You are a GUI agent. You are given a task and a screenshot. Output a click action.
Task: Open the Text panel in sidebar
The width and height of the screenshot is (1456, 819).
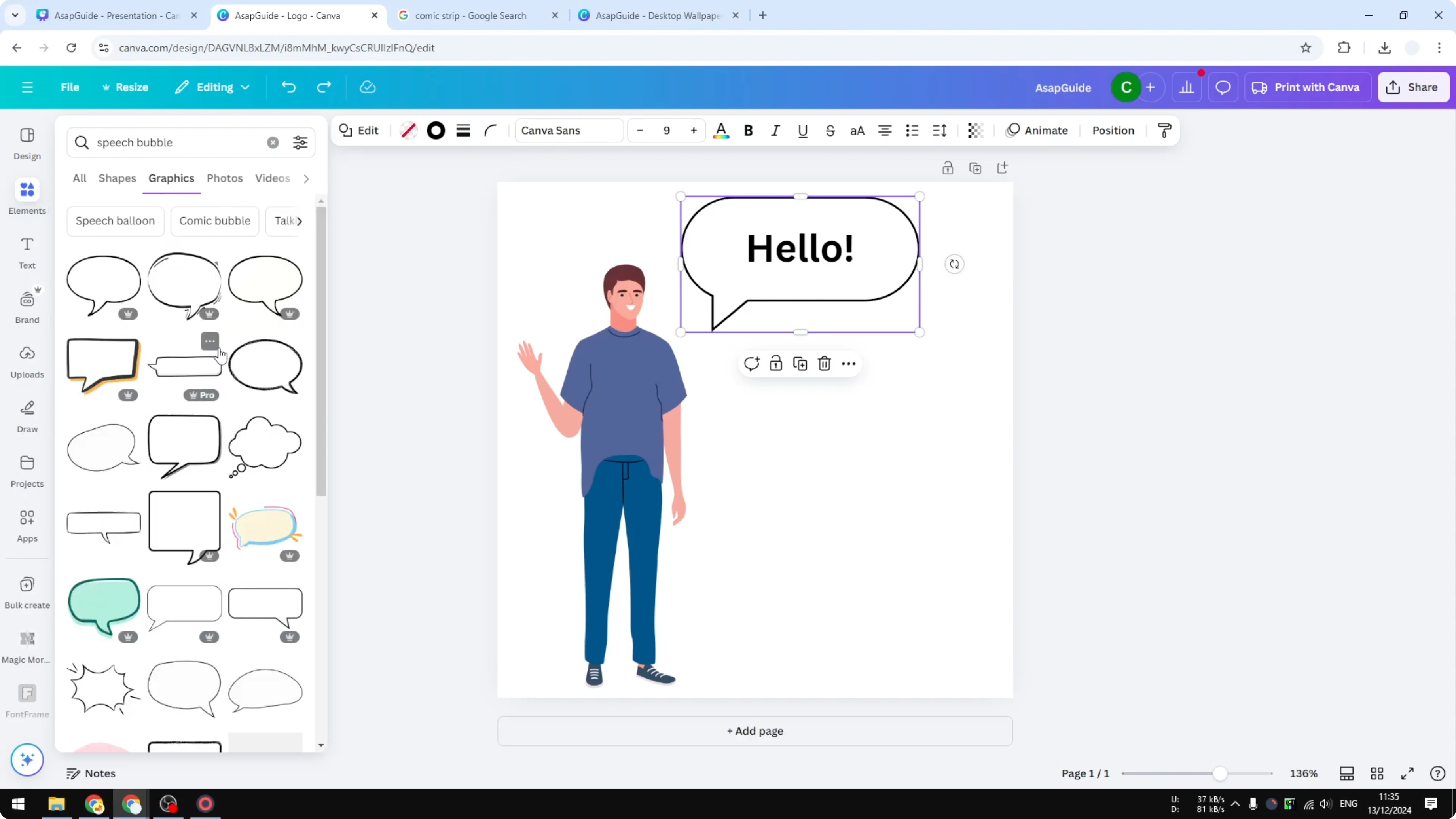click(27, 252)
